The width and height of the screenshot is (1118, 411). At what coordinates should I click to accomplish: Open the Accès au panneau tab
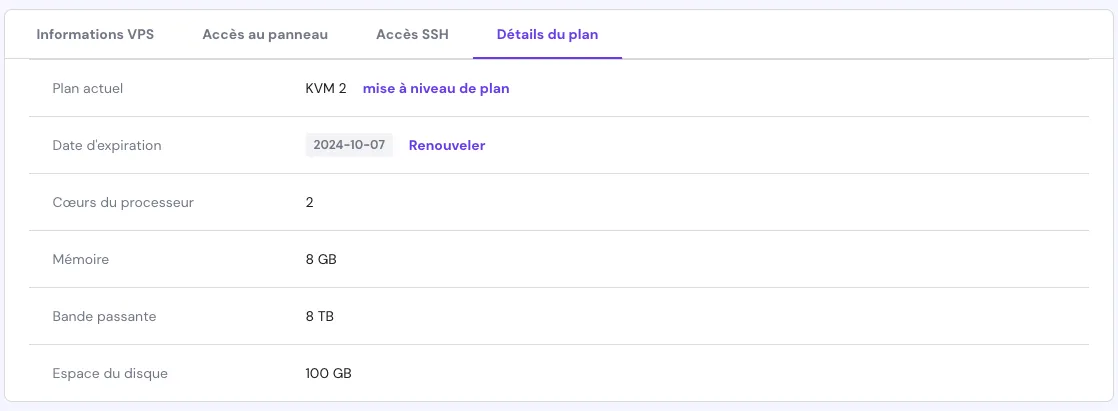(265, 34)
